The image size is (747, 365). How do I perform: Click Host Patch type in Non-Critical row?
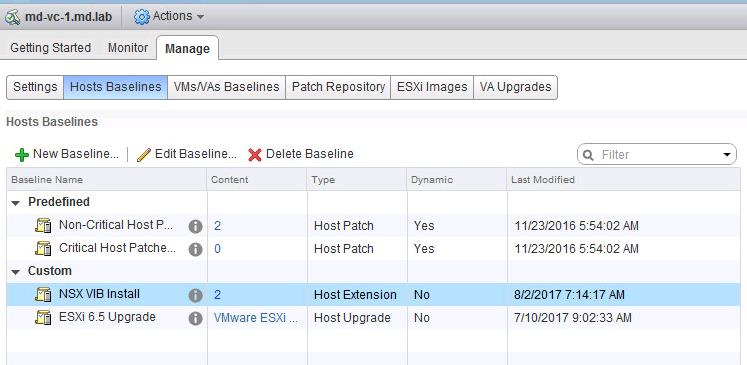point(343,226)
